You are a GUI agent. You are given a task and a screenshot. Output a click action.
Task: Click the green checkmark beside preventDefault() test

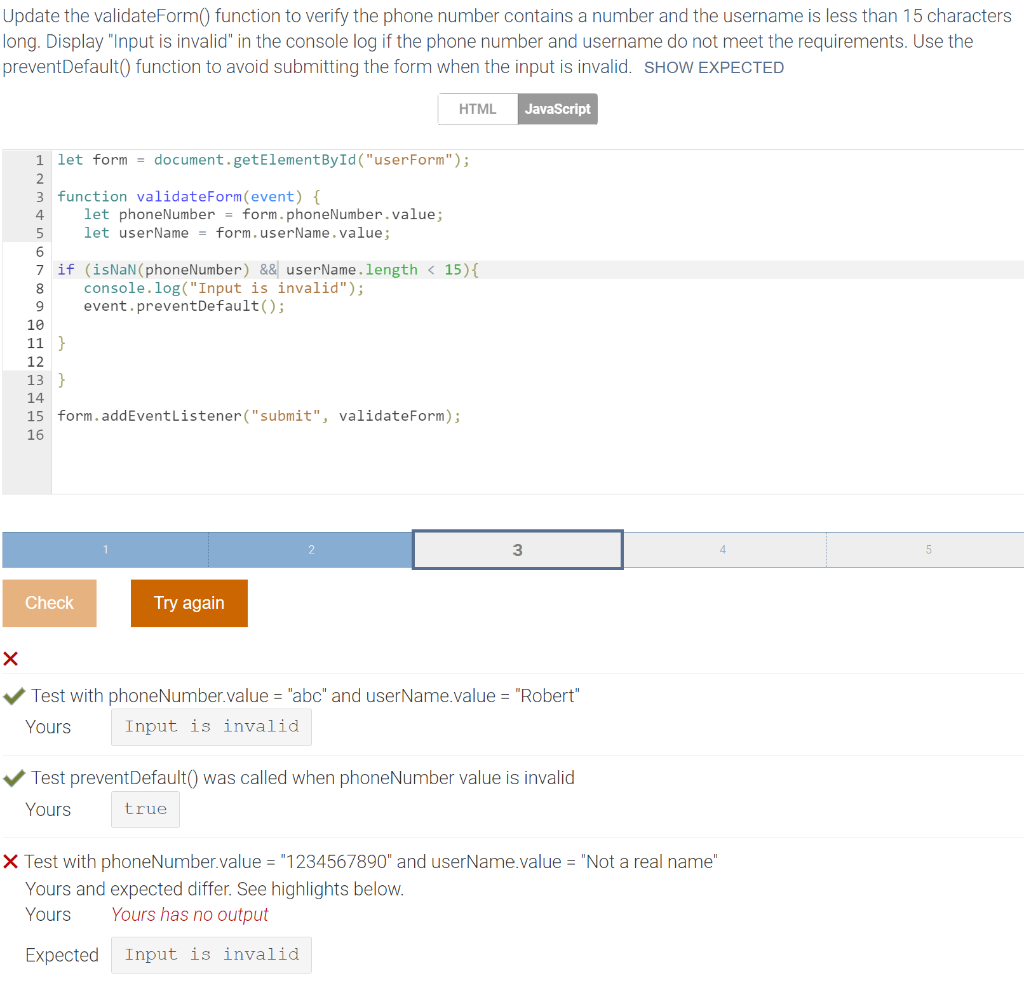[12, 776]
